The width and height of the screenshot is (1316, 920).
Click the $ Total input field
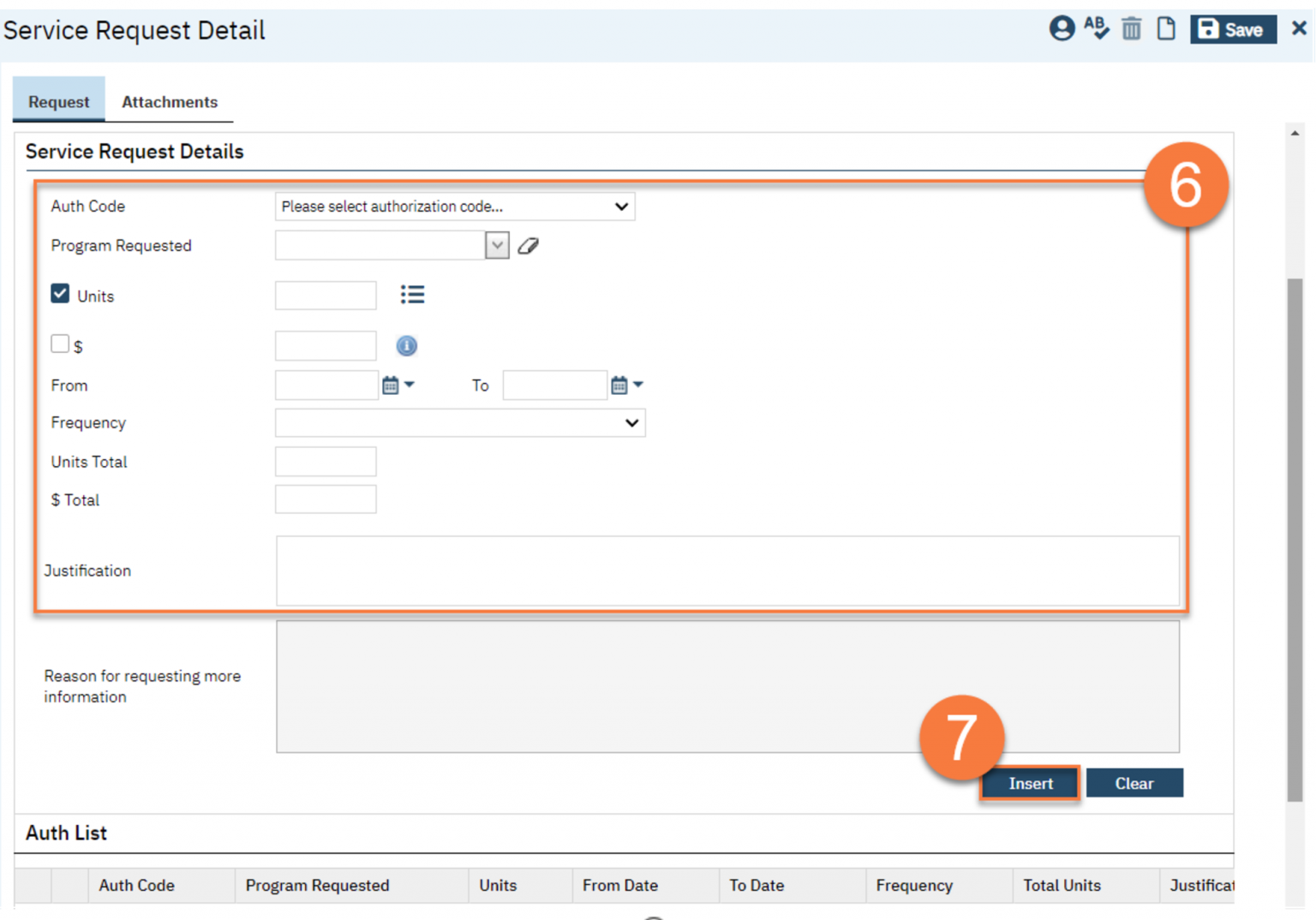pos(326,499)
